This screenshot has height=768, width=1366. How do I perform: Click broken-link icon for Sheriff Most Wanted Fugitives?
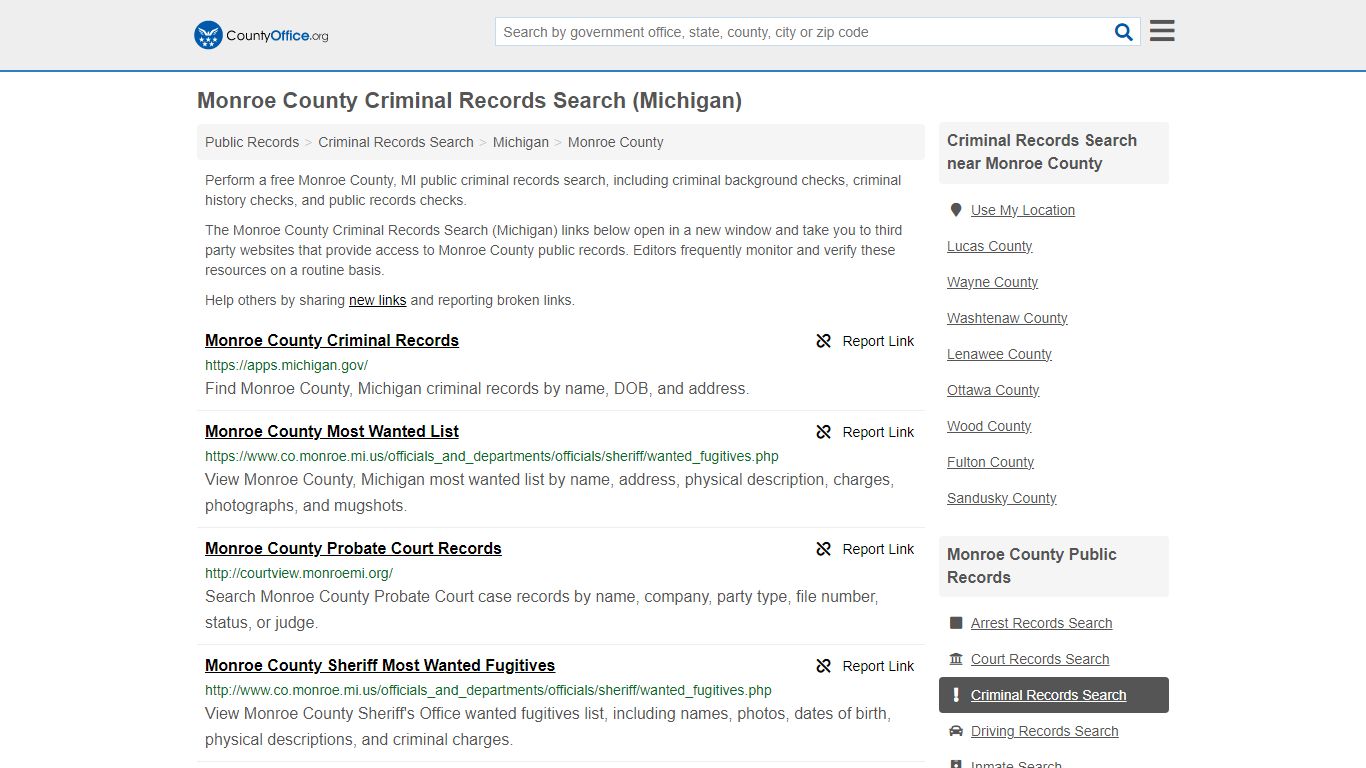click(x=824, y=666)
